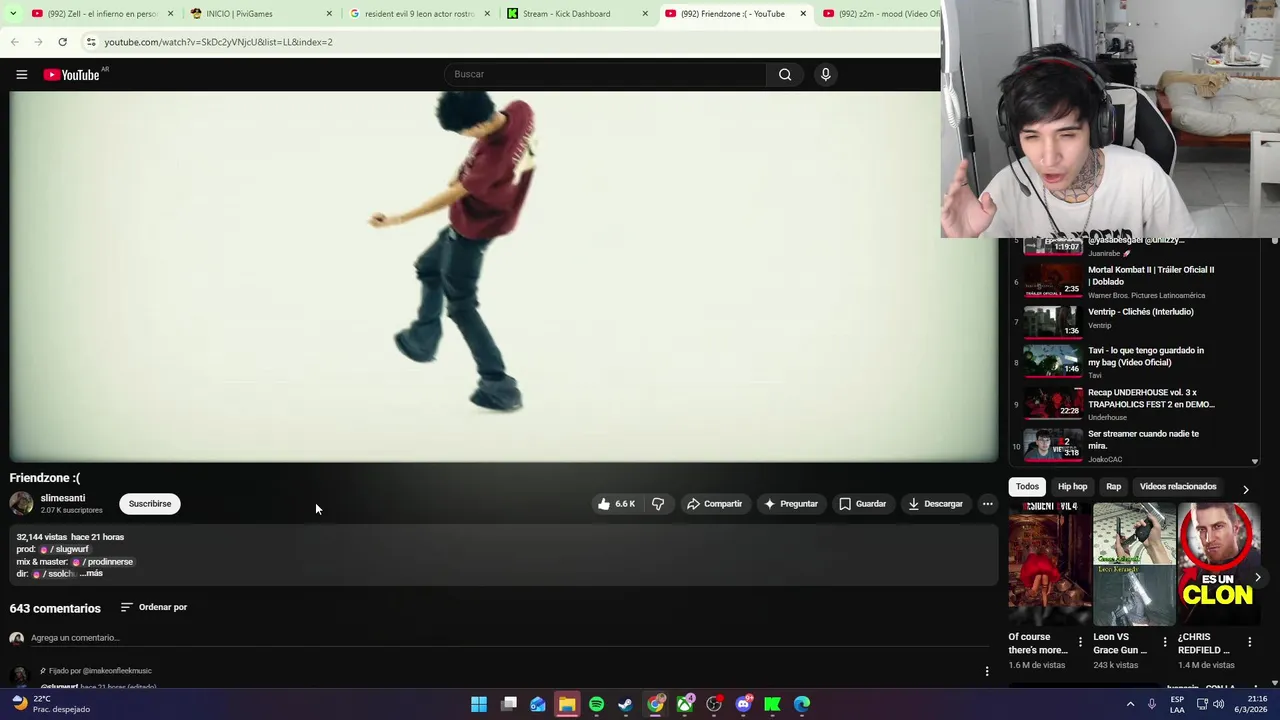Open the ¿CHRIS REDFIELD short thumbnail
This screenshot has height=720, width=1280.
pyautogui.click(x=1219, y=564)
